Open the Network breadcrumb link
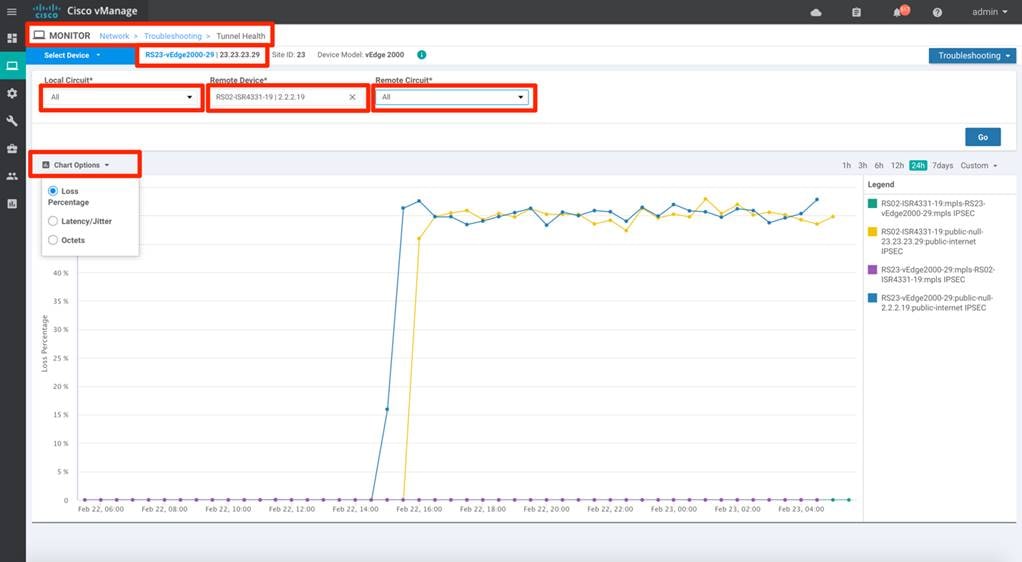The height and width of the screenshot is (562, 1022). pos(114,36)
